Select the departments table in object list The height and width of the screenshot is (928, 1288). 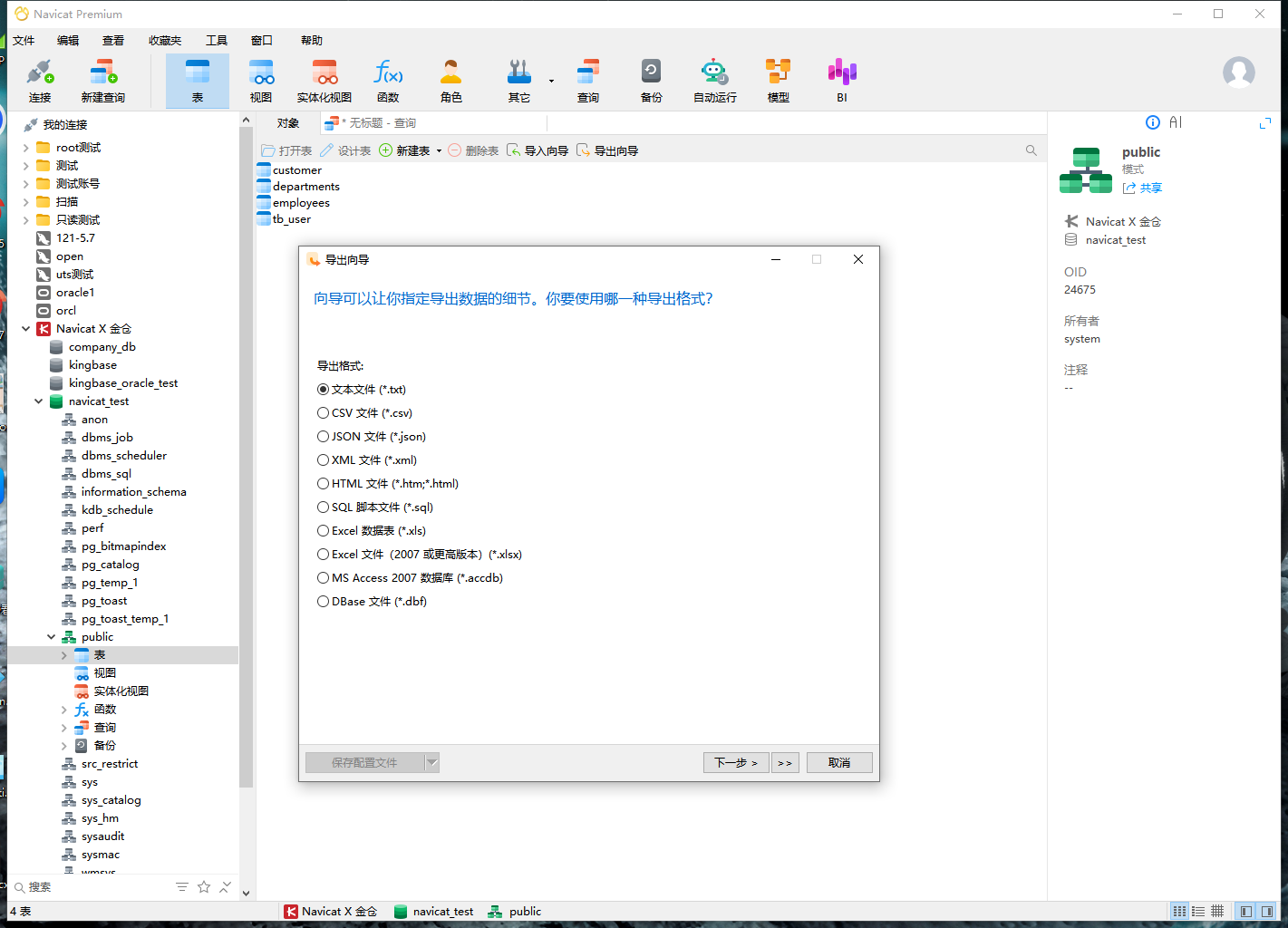[299, 187]
